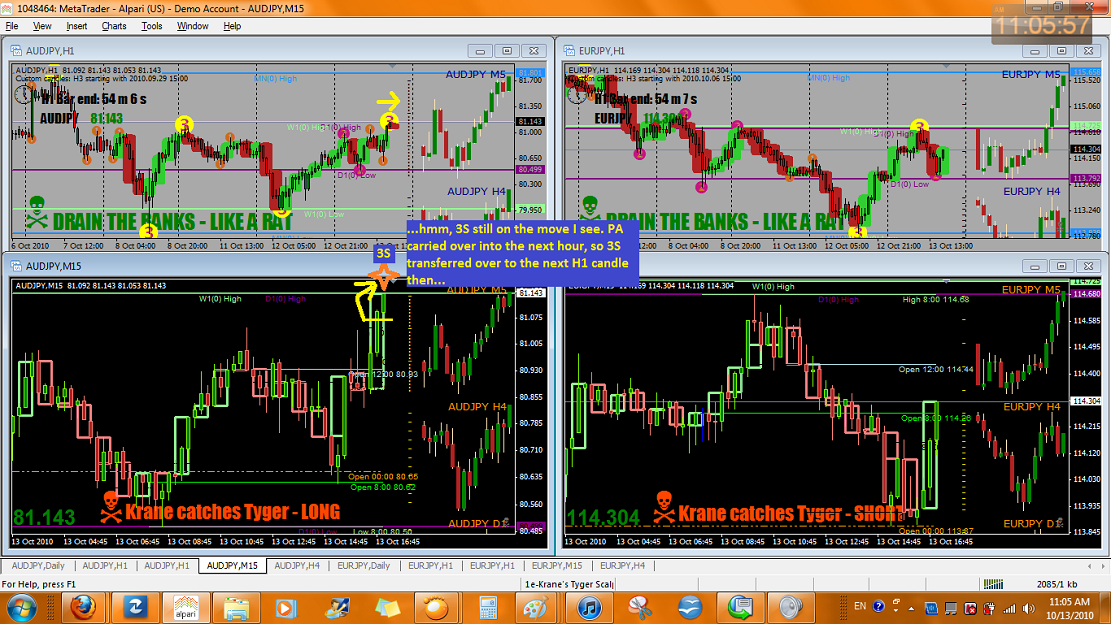Open Windows Explorer folder in taskbar

pos(236,608)
